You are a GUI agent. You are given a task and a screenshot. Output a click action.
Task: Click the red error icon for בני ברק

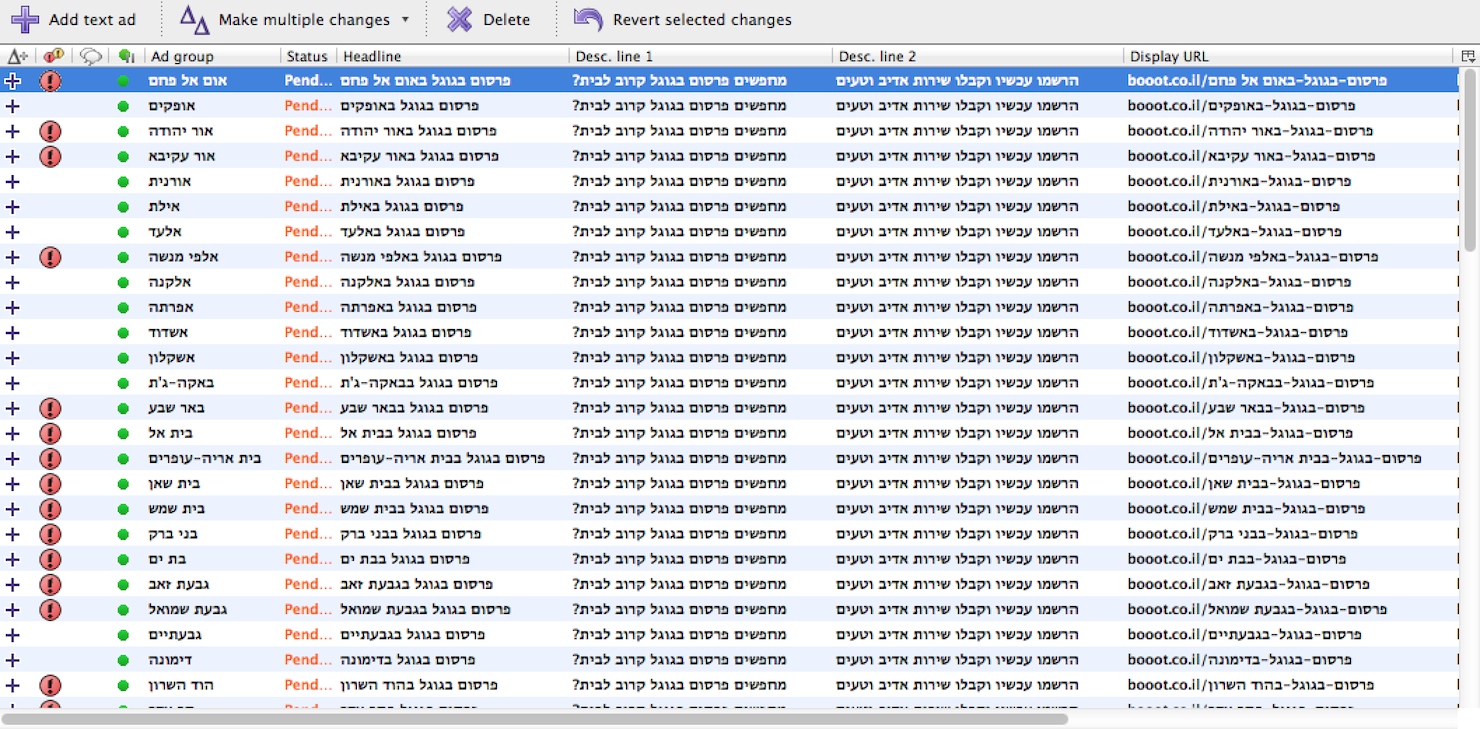50,534
